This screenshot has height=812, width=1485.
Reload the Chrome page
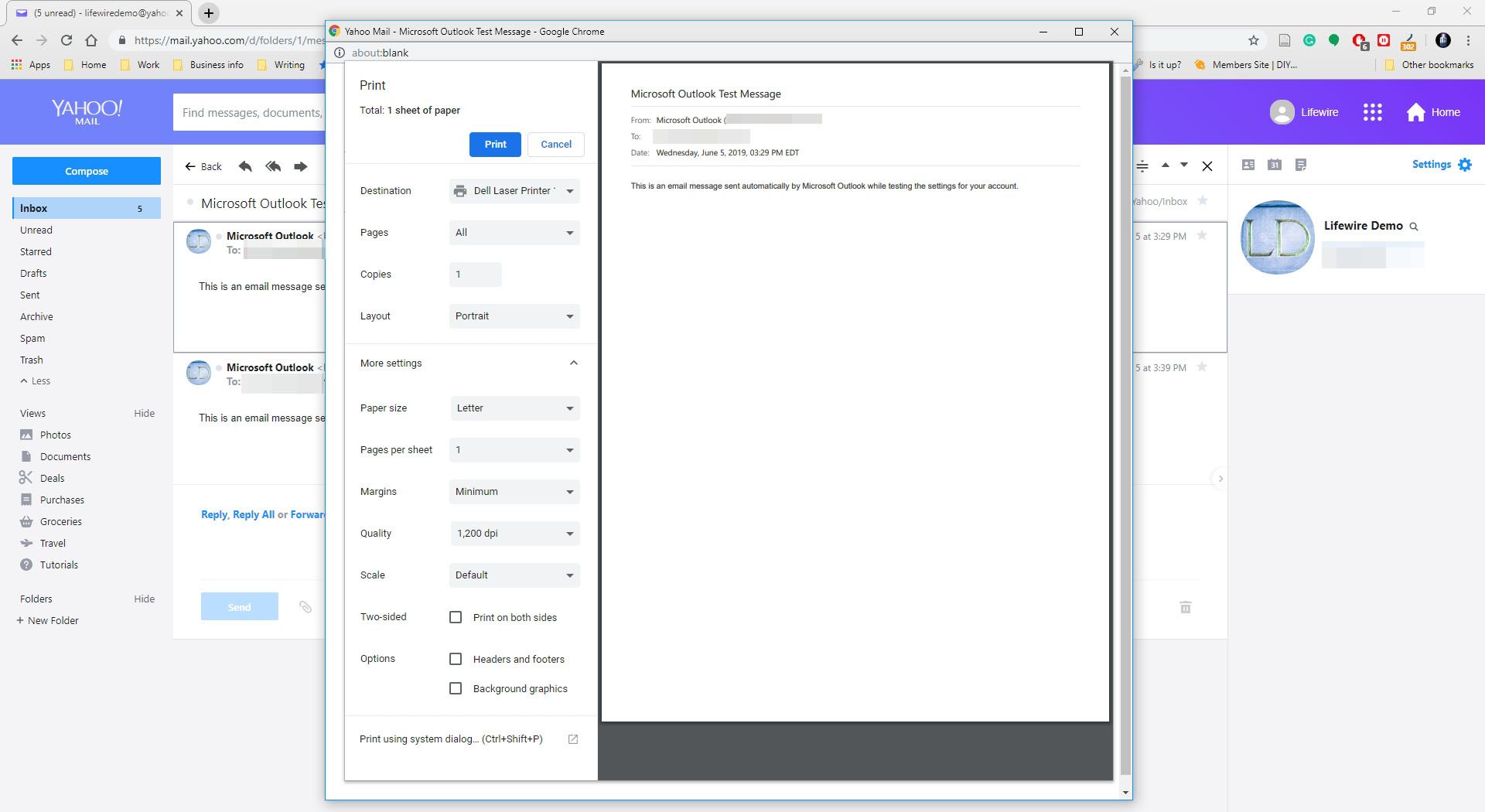click(x=67, y=40)
